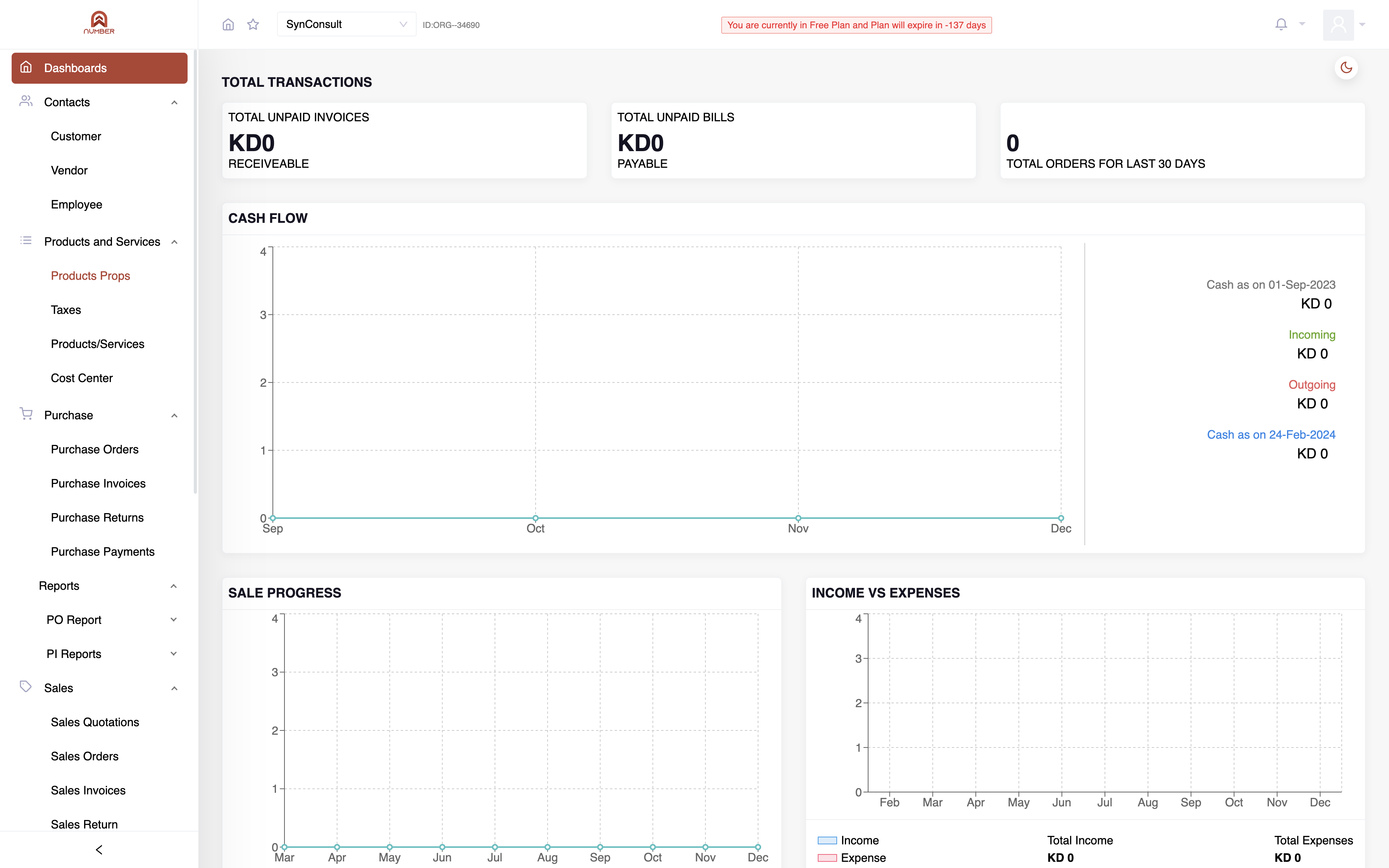Collapse the Products and Services chevron

174,242
